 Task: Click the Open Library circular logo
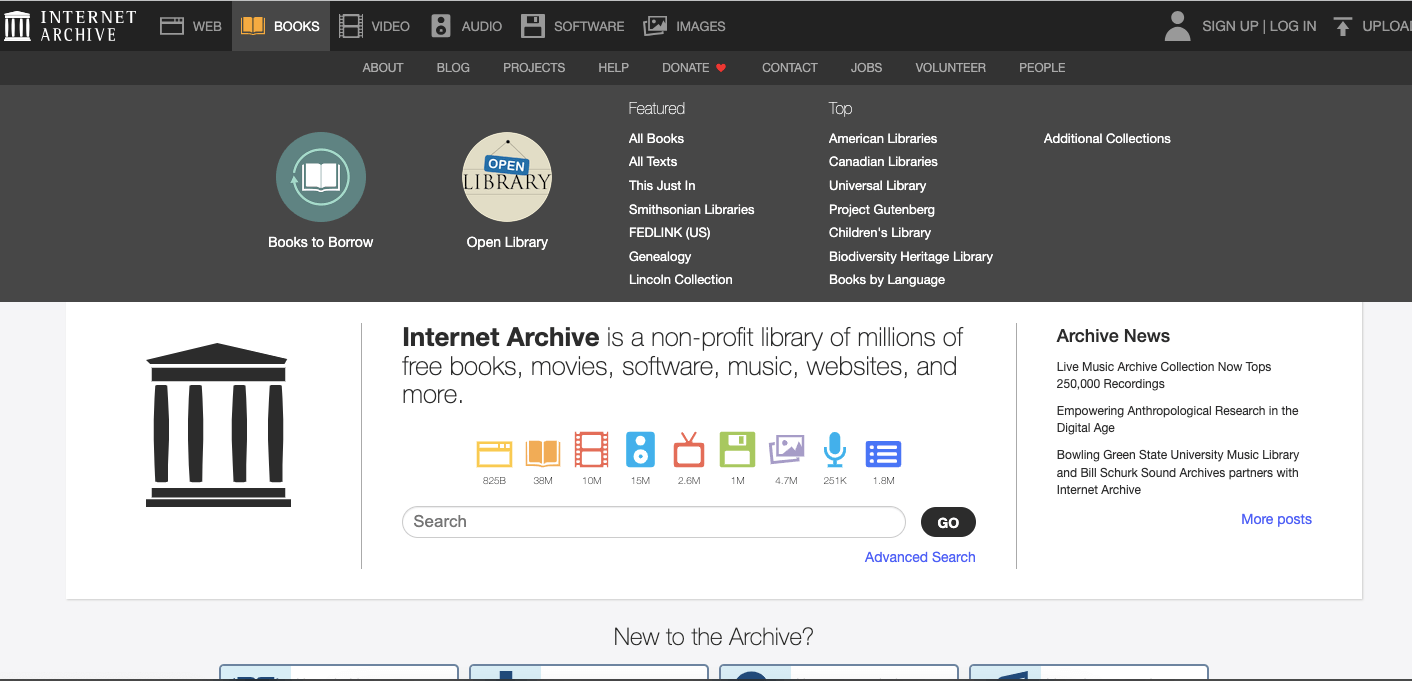pyautogui.click(x=507, y=177)
